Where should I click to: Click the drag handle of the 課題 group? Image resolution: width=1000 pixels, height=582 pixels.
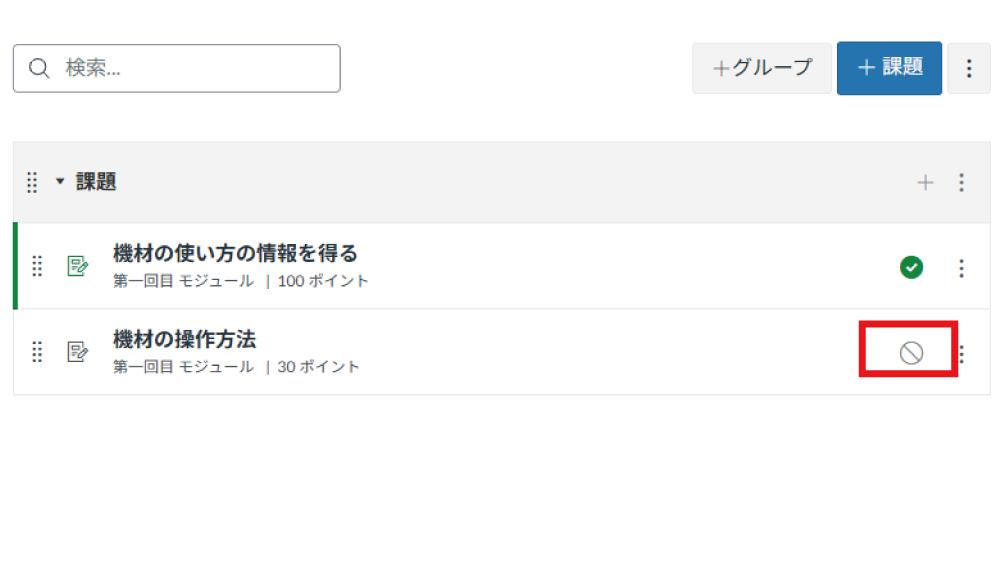pyautogui.click(x=32, y=182)
